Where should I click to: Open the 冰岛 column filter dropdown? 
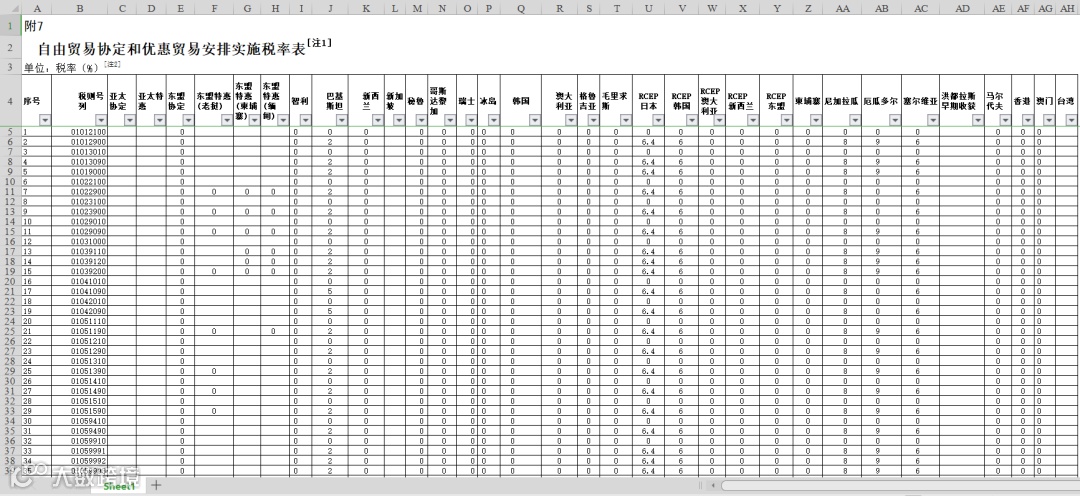tap(493, 120)
